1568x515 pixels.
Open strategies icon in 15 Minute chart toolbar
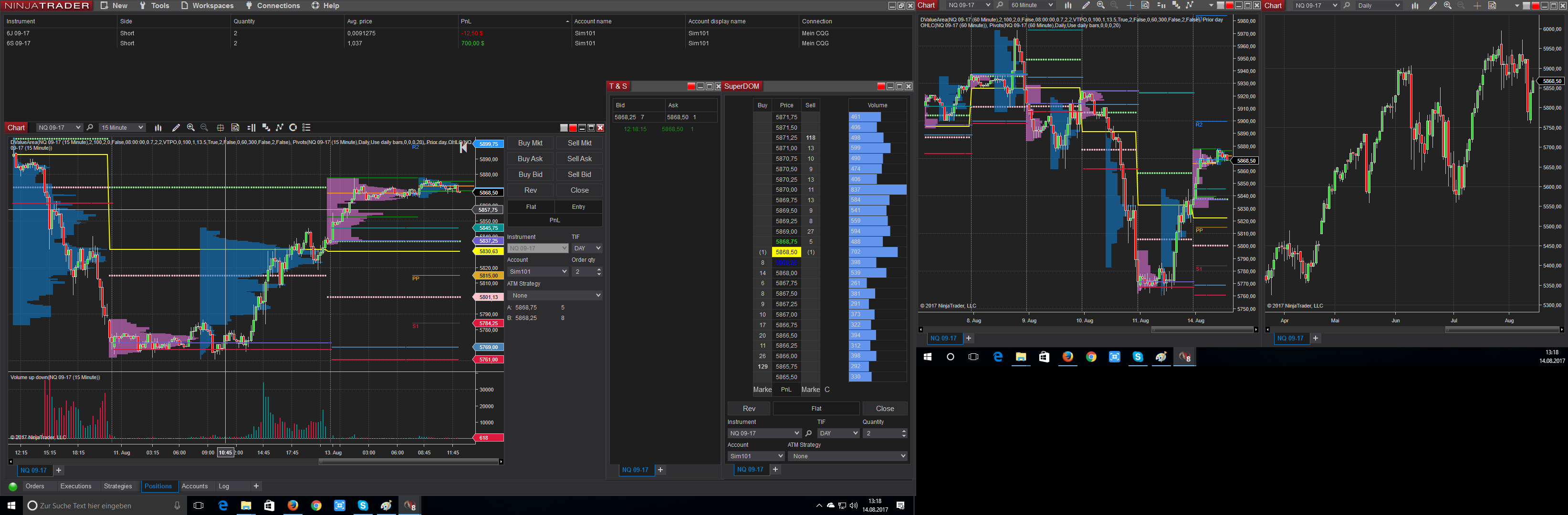tap(266, 128)
